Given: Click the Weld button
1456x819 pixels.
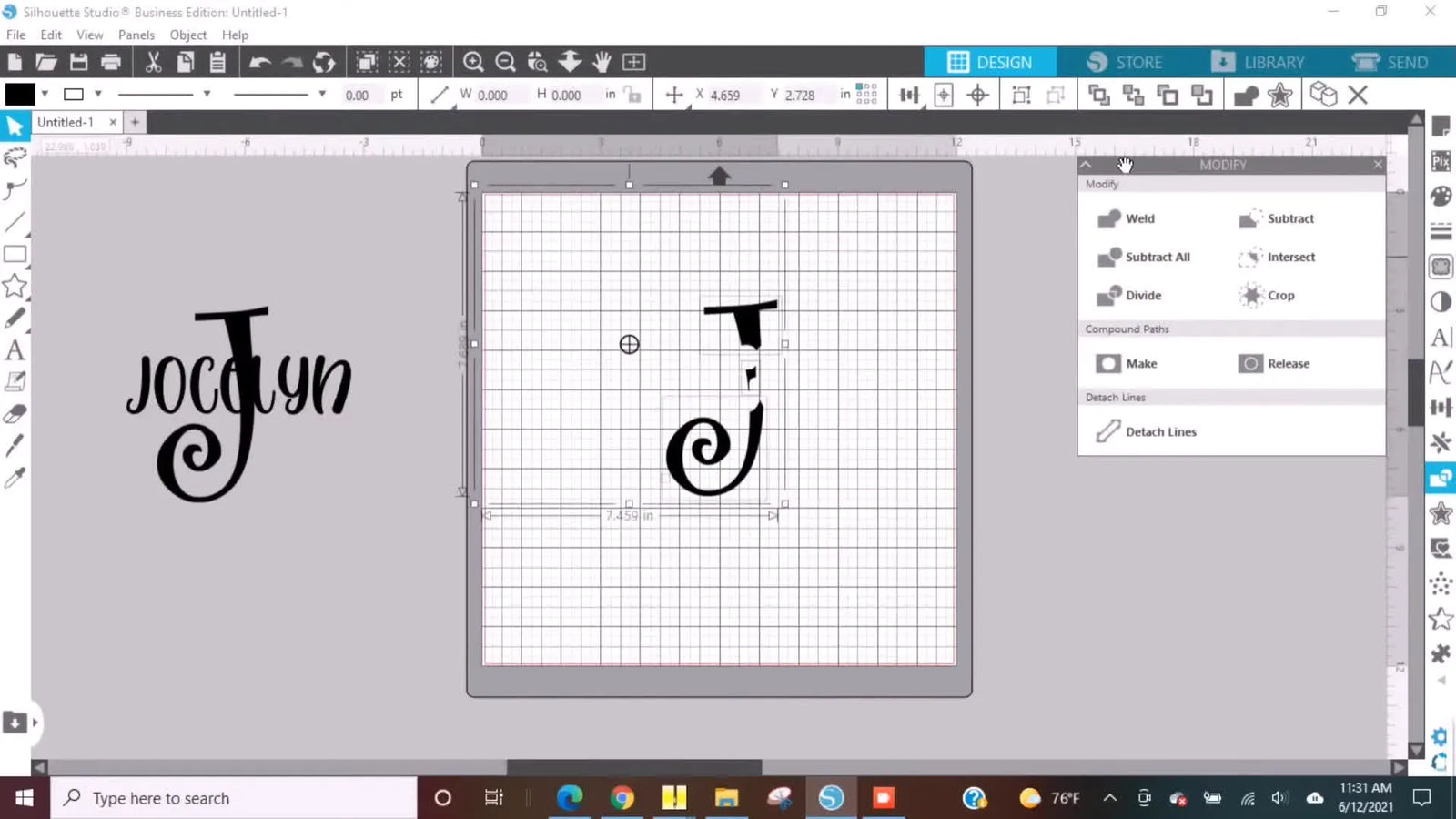Looking at the screenshot, I should click(1127, 218).
